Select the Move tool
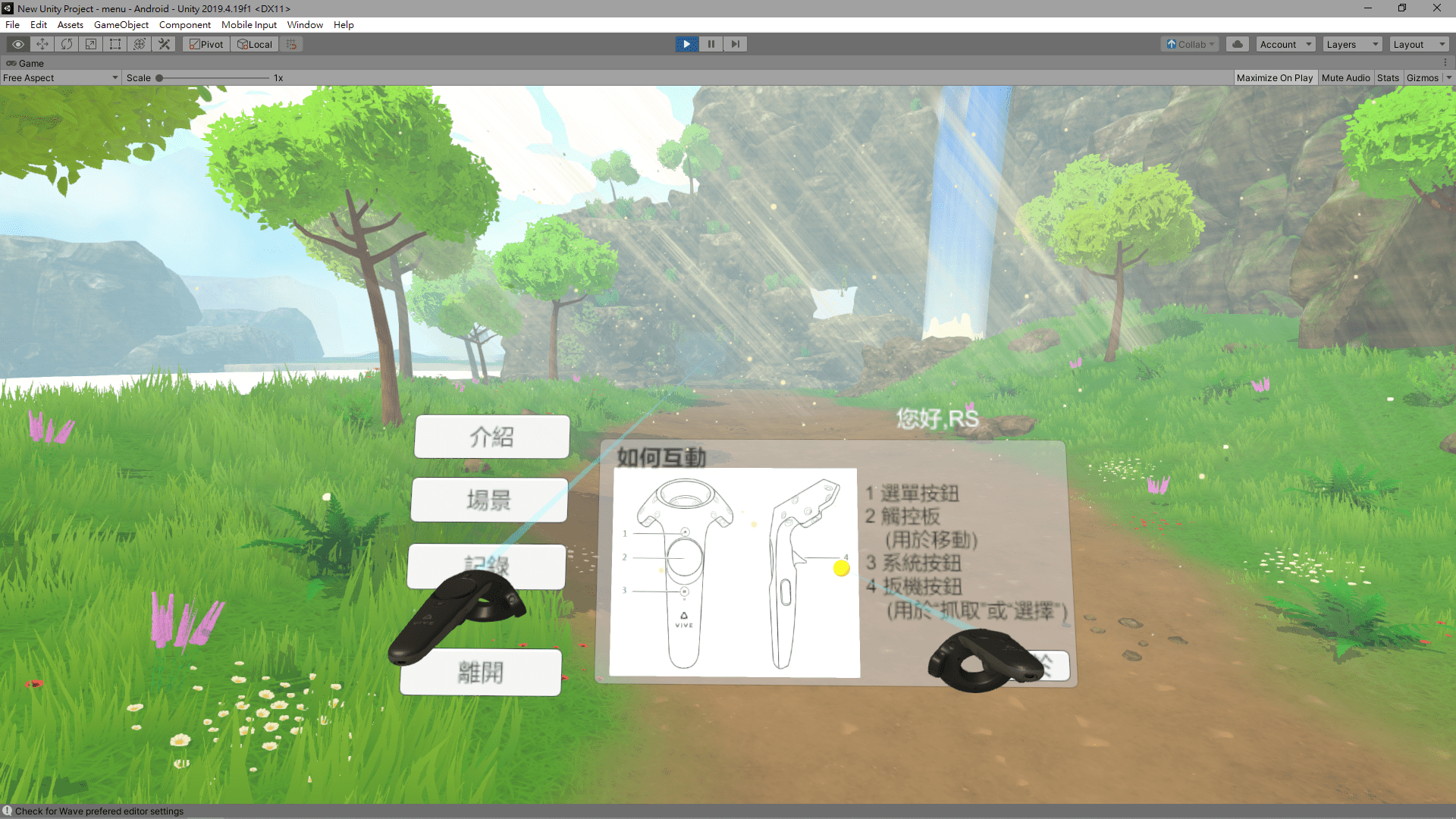Viewport: 1456px width, 819px height. pos(42,44)
